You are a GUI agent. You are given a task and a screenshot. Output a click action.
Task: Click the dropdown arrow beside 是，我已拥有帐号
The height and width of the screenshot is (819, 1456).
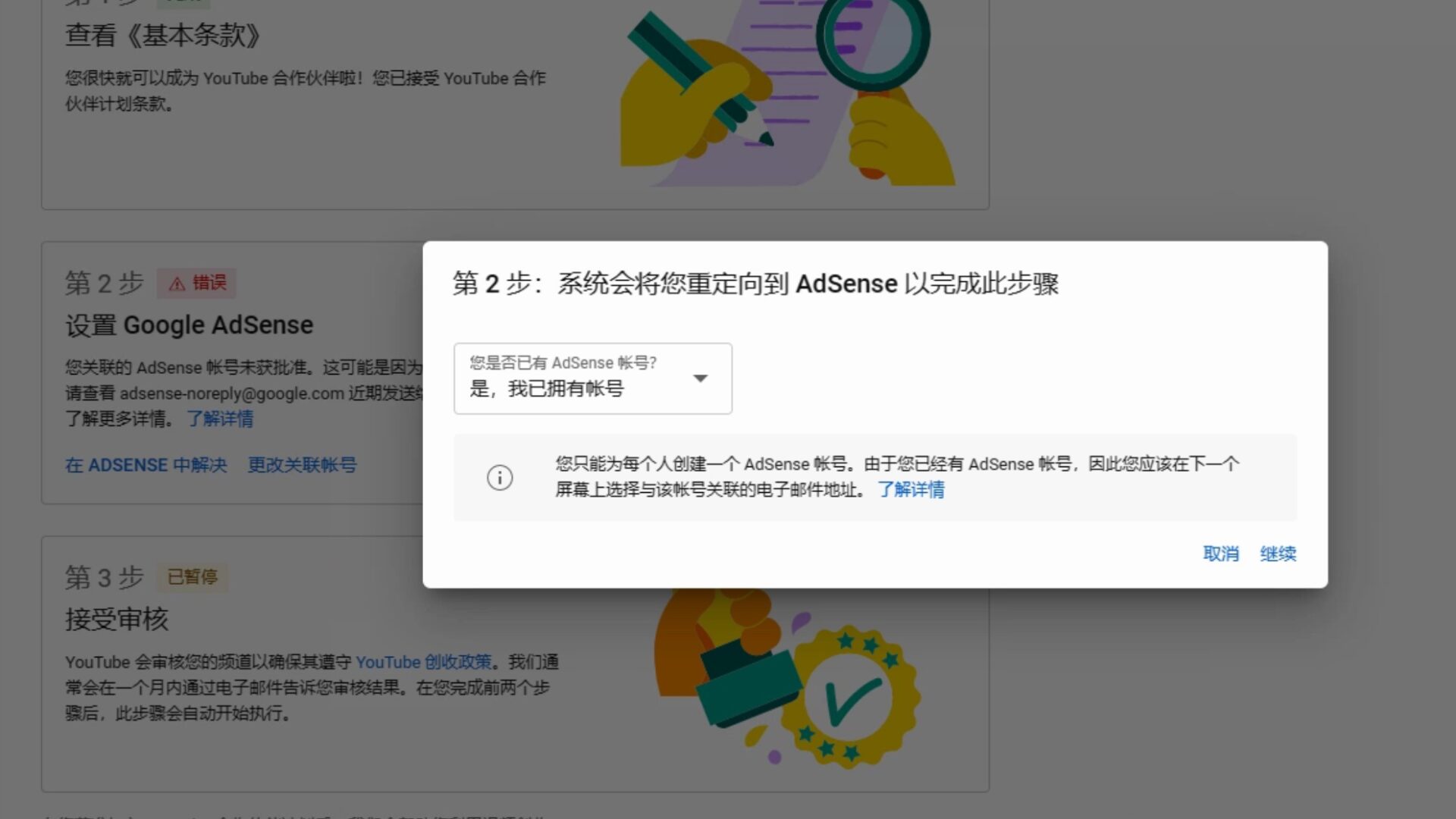pos(701,378)
